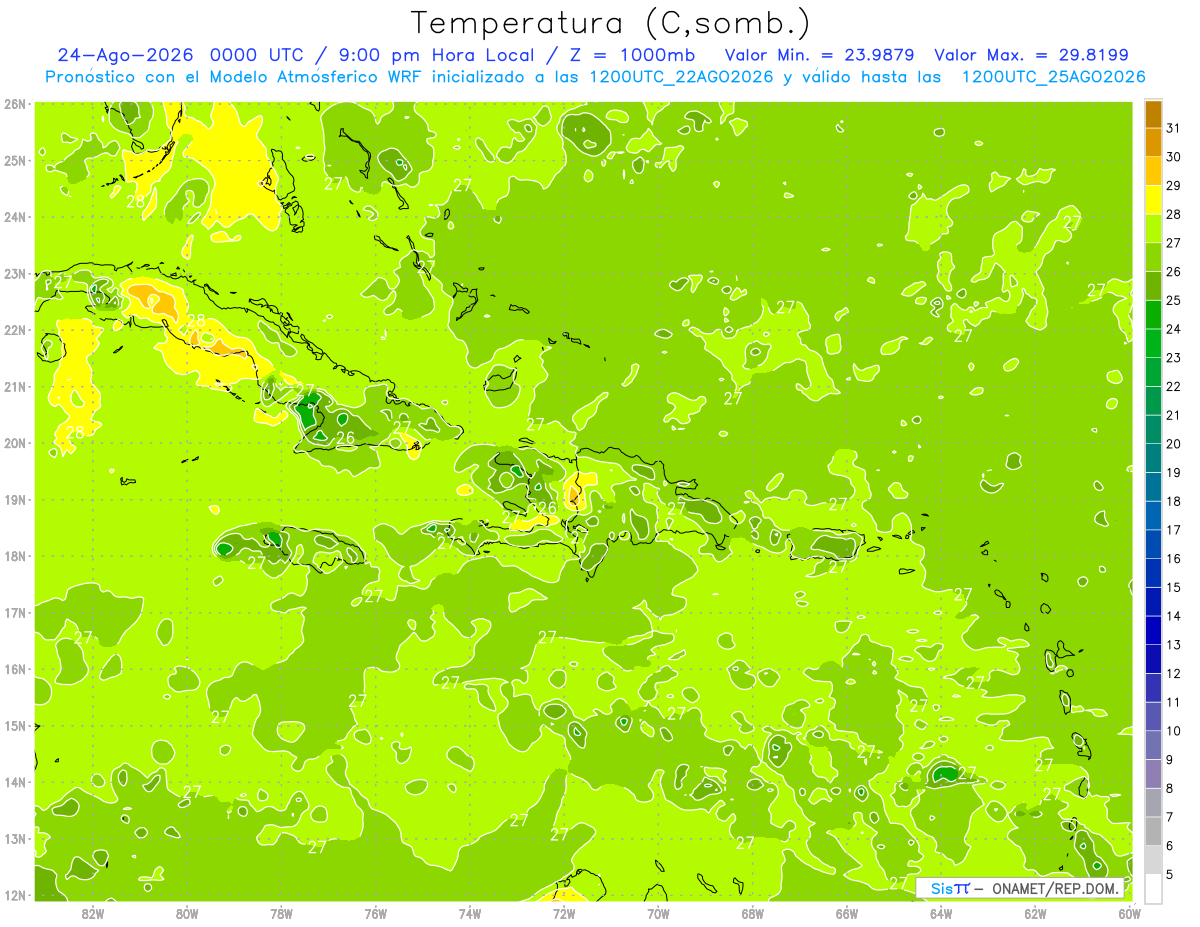The width and height of the screenshot is (1200, 927).
Task: Click the title "Temperatura (C,somb.)"
Action: point(611,24)
